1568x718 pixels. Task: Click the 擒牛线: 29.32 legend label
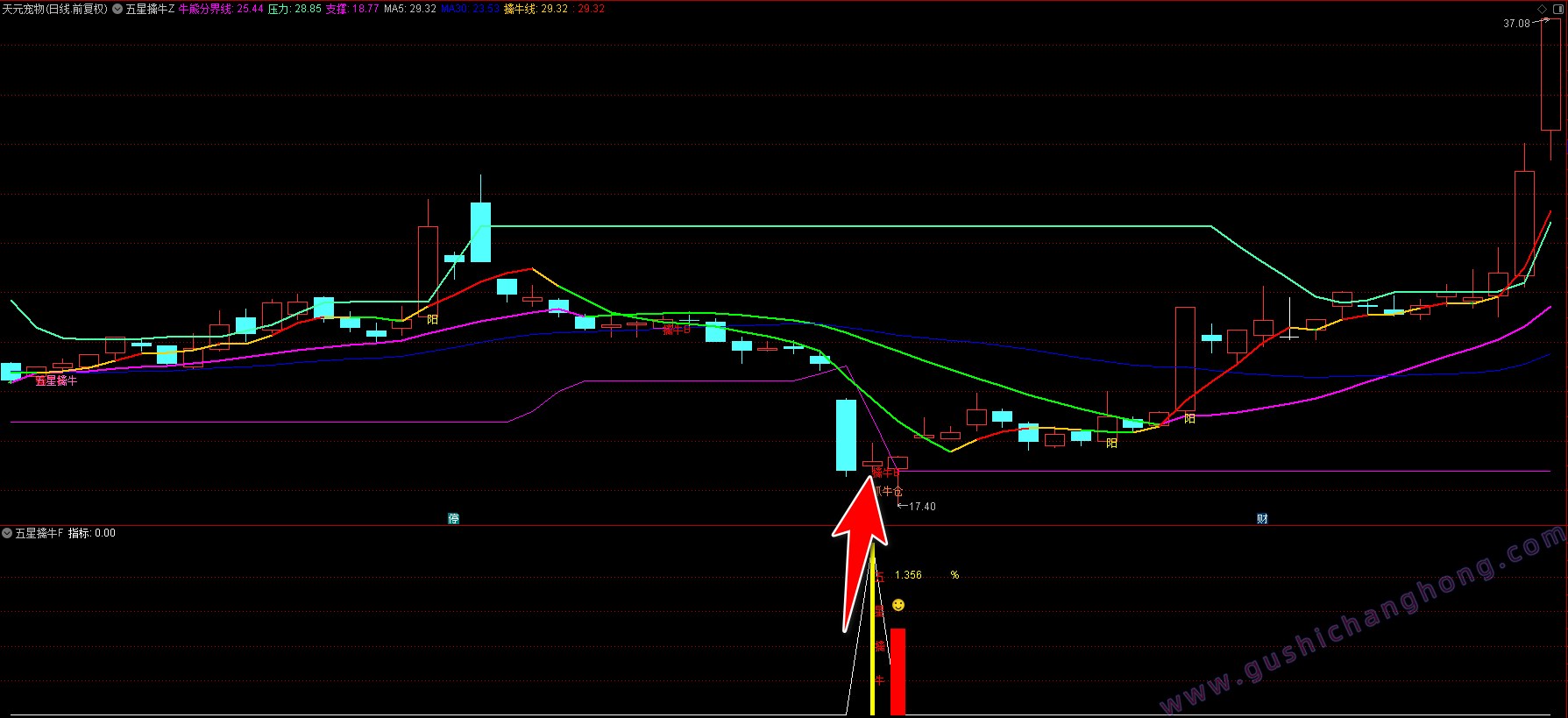[x=536, y=9]
